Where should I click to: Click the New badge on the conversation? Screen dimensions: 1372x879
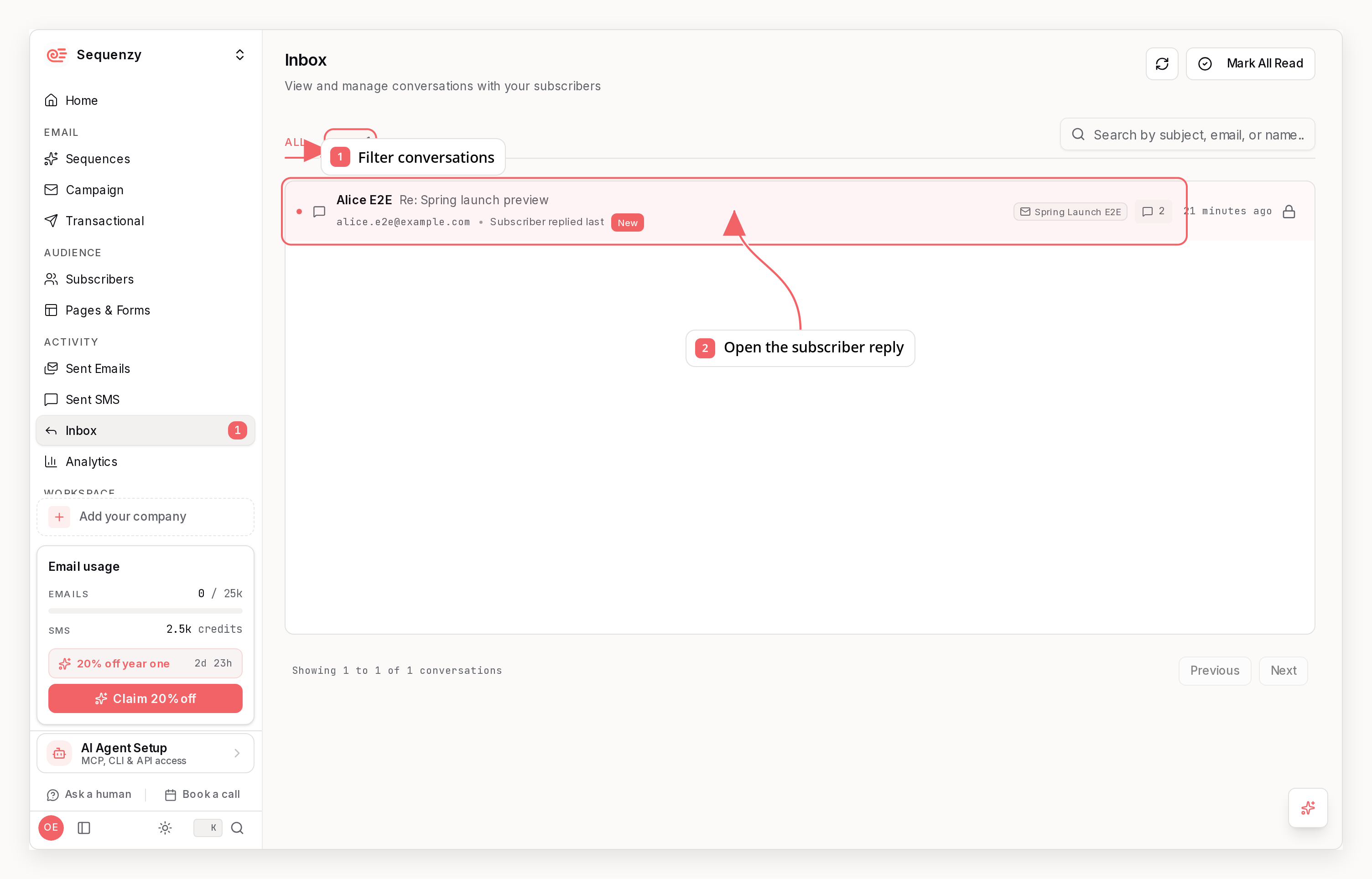[627, 222]
